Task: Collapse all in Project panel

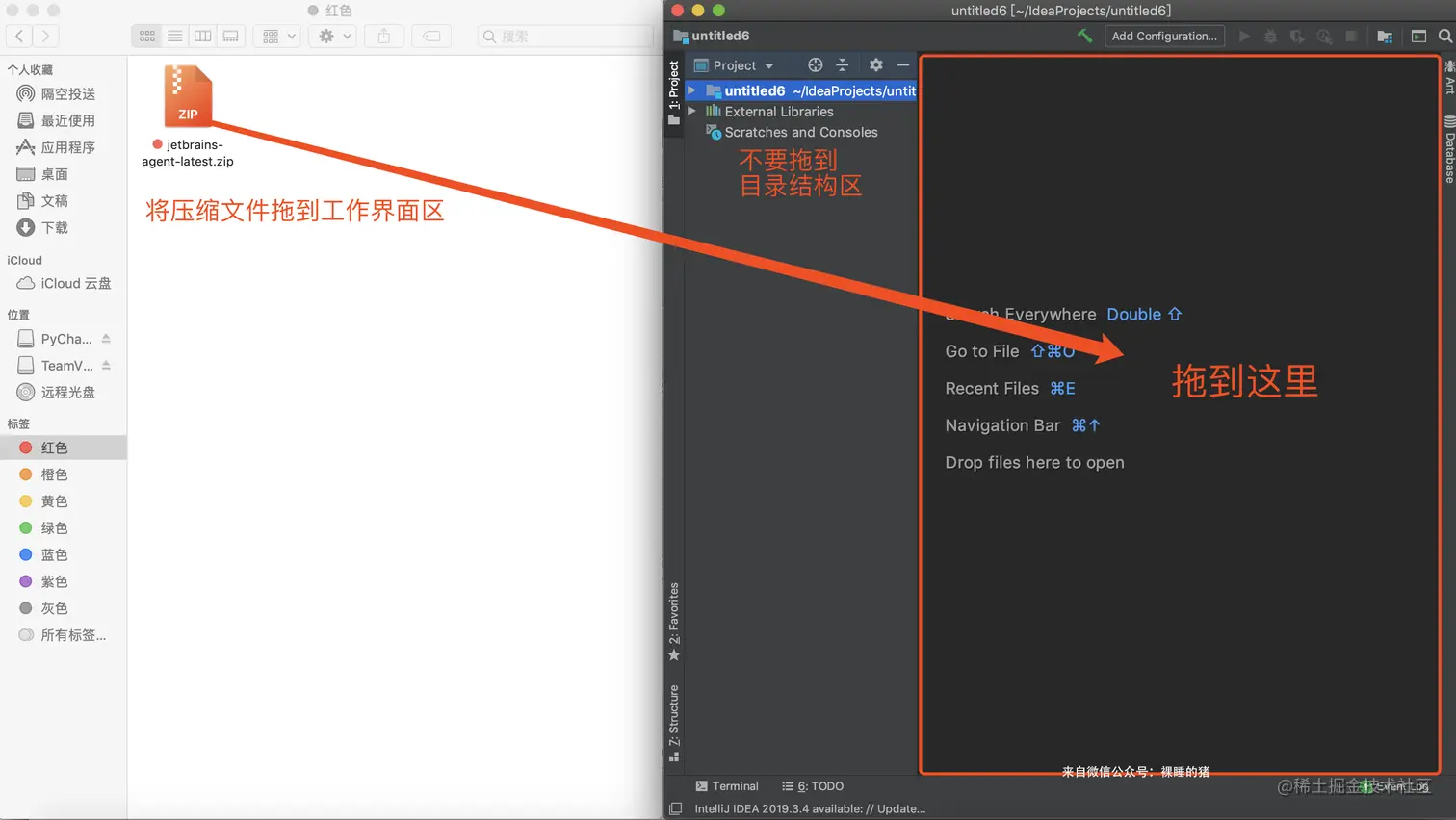Action: point(842,64)
